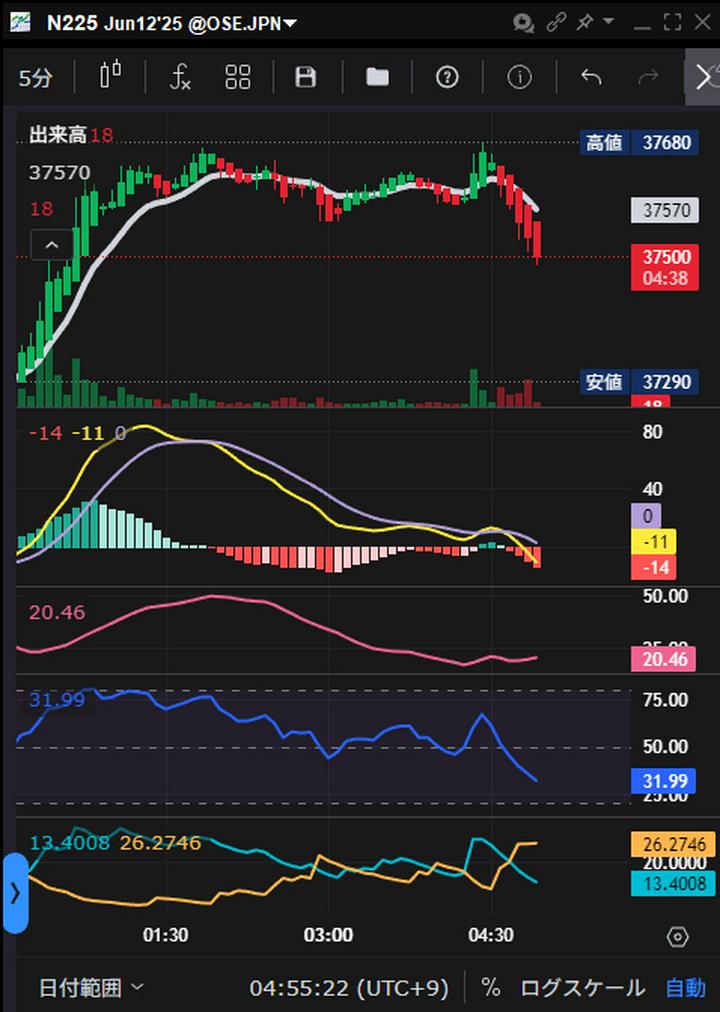Click the info circle icon

[519, 77]
